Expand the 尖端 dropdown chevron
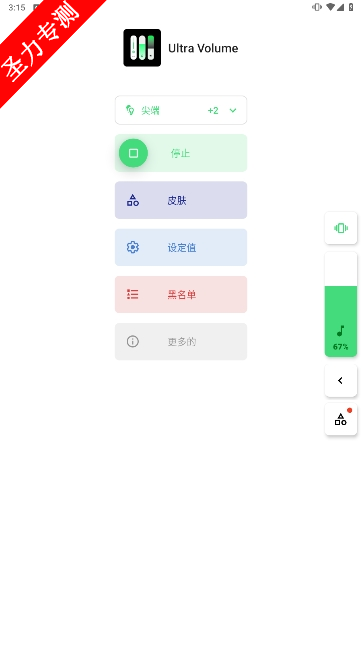This screenshot has width=362, height=645. coord(233,110)
